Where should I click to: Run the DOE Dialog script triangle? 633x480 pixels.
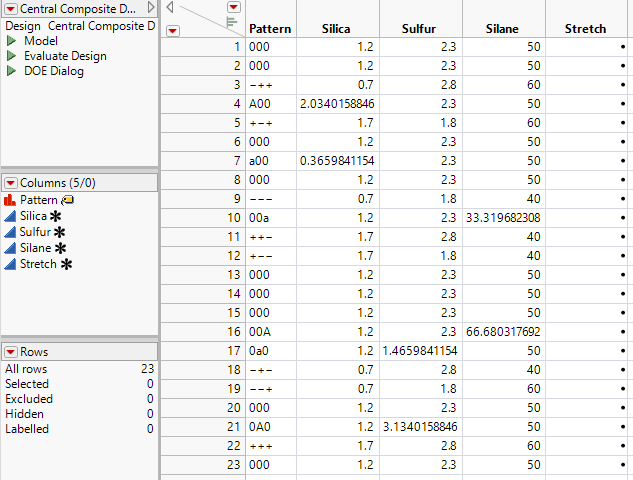click(x=11, y=71)
